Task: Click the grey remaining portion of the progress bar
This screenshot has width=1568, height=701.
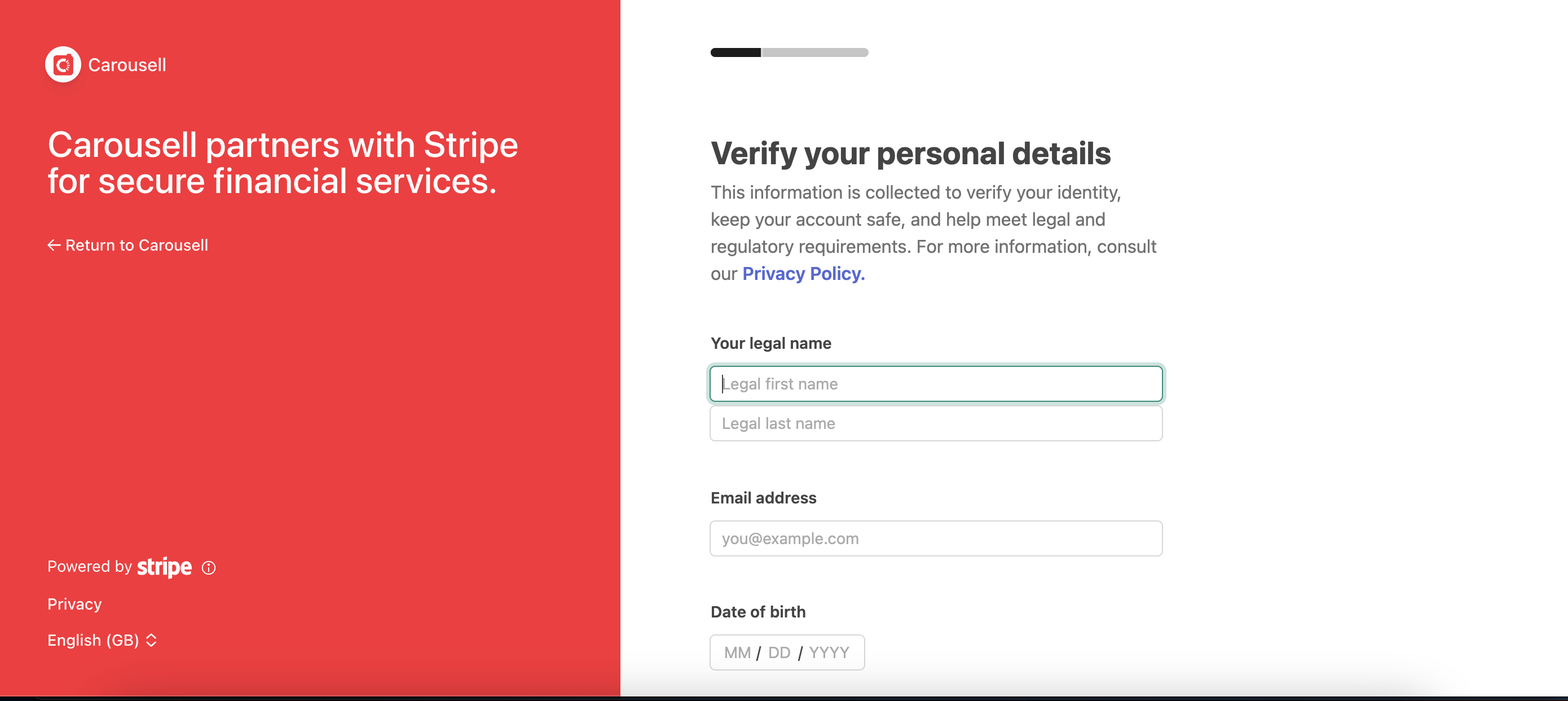Action: [815, 52]
